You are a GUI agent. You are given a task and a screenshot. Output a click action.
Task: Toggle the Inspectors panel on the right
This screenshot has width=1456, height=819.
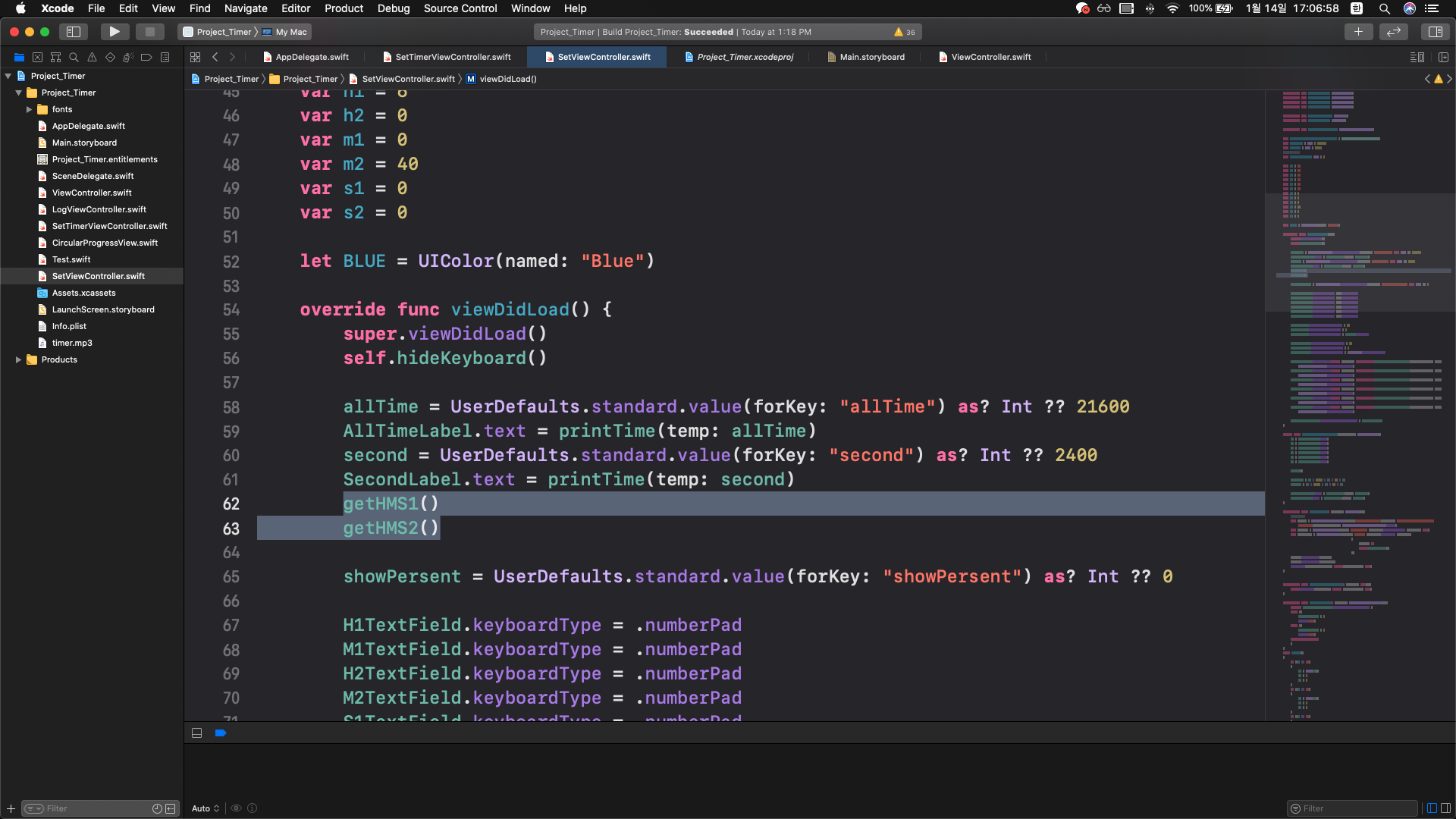tap(1435, 32)
